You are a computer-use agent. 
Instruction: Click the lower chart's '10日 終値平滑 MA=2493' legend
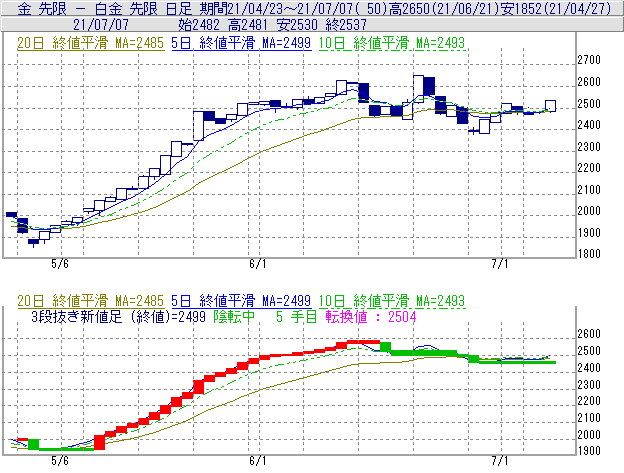pyautogui.click(x=392, y=301)
